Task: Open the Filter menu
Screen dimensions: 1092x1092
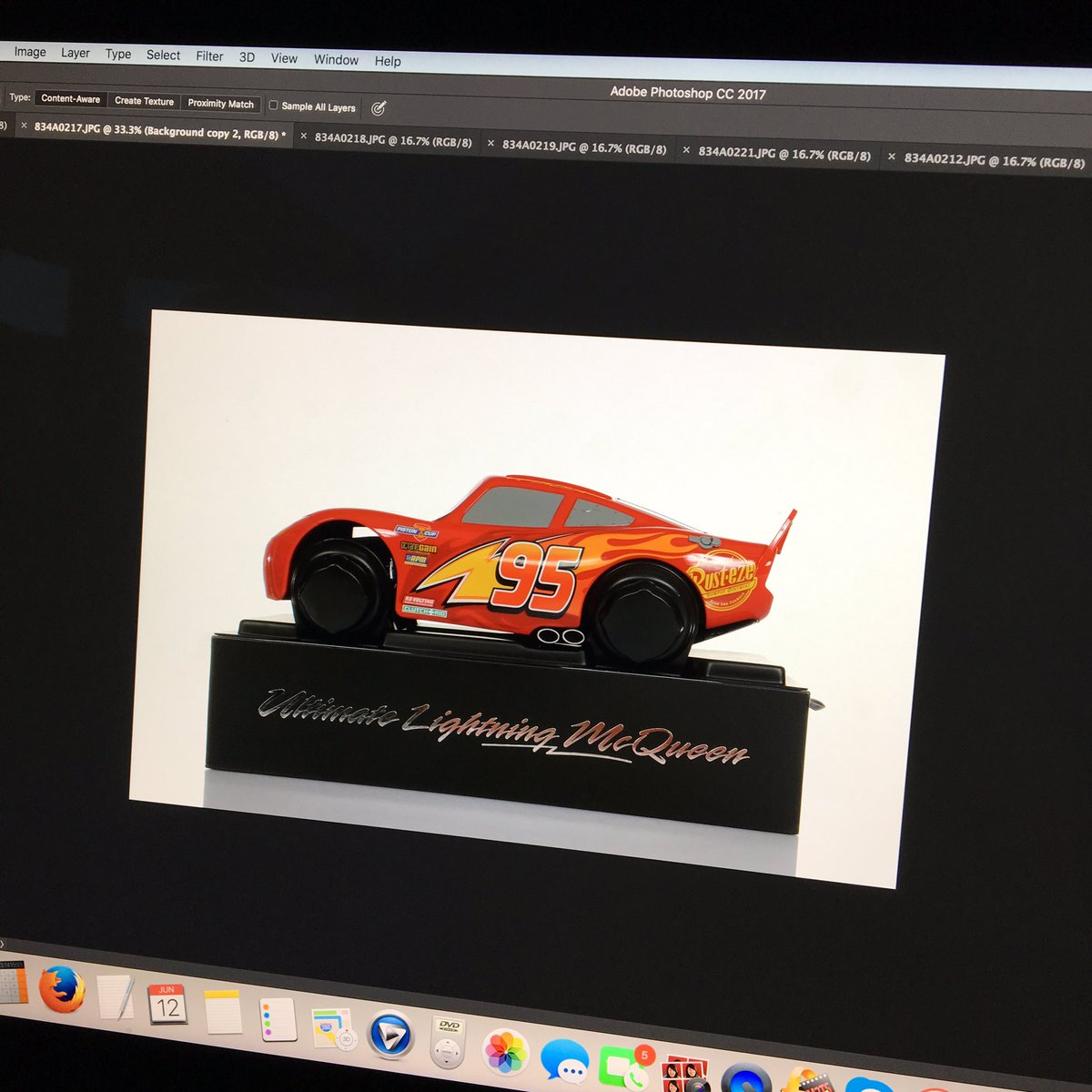Action: (x=209, y=56)
